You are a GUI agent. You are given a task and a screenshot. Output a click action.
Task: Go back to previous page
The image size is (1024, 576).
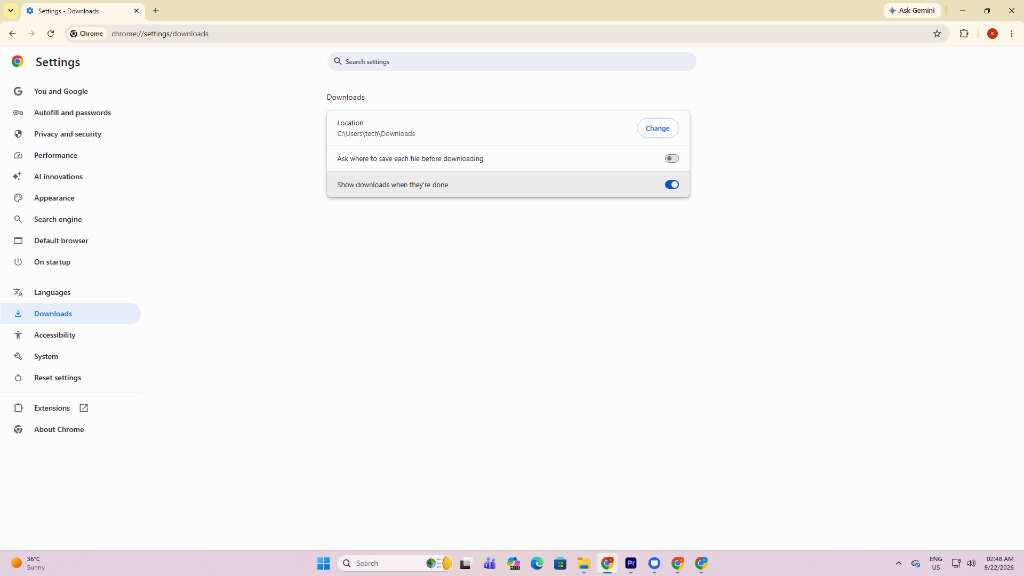click(12, 33)
